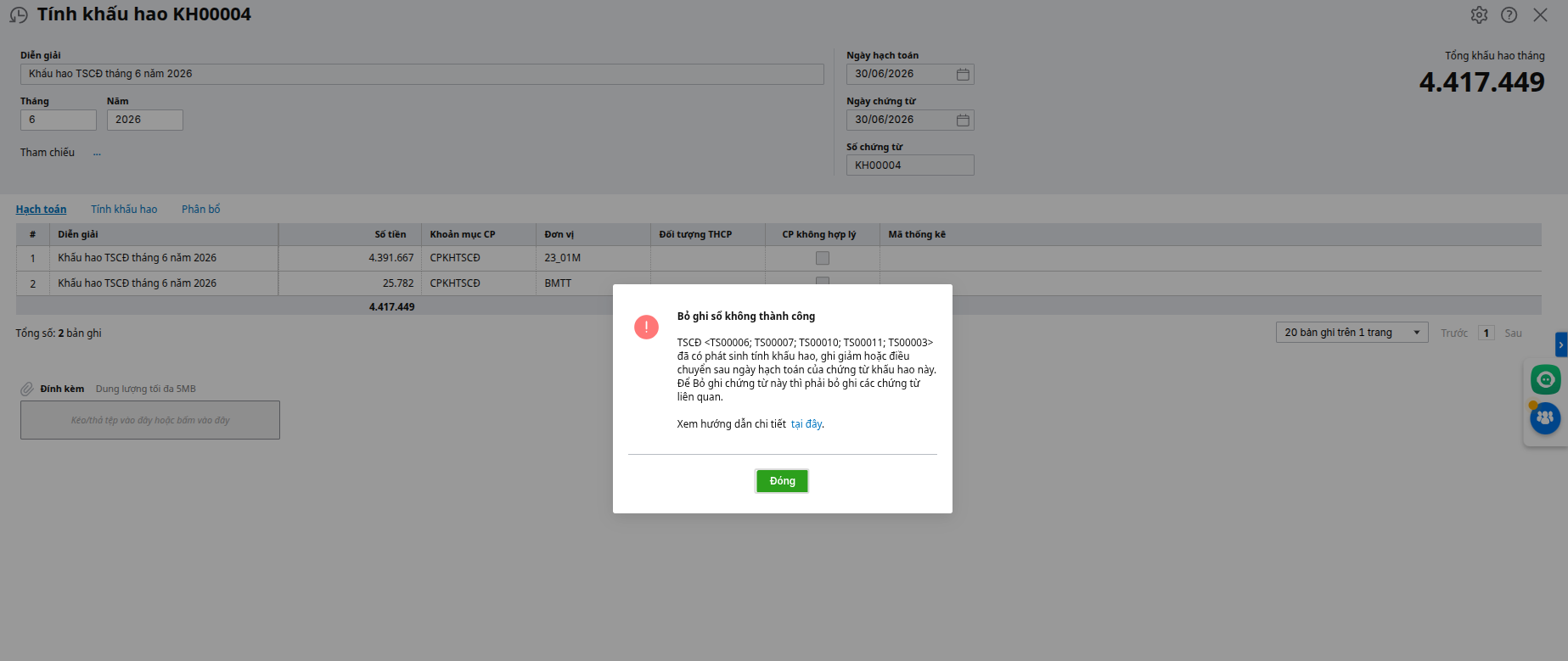The height and width of the screenshot is (661, 1568).
Task: Click the Diễn giải text field
Action: pos(422,75)
